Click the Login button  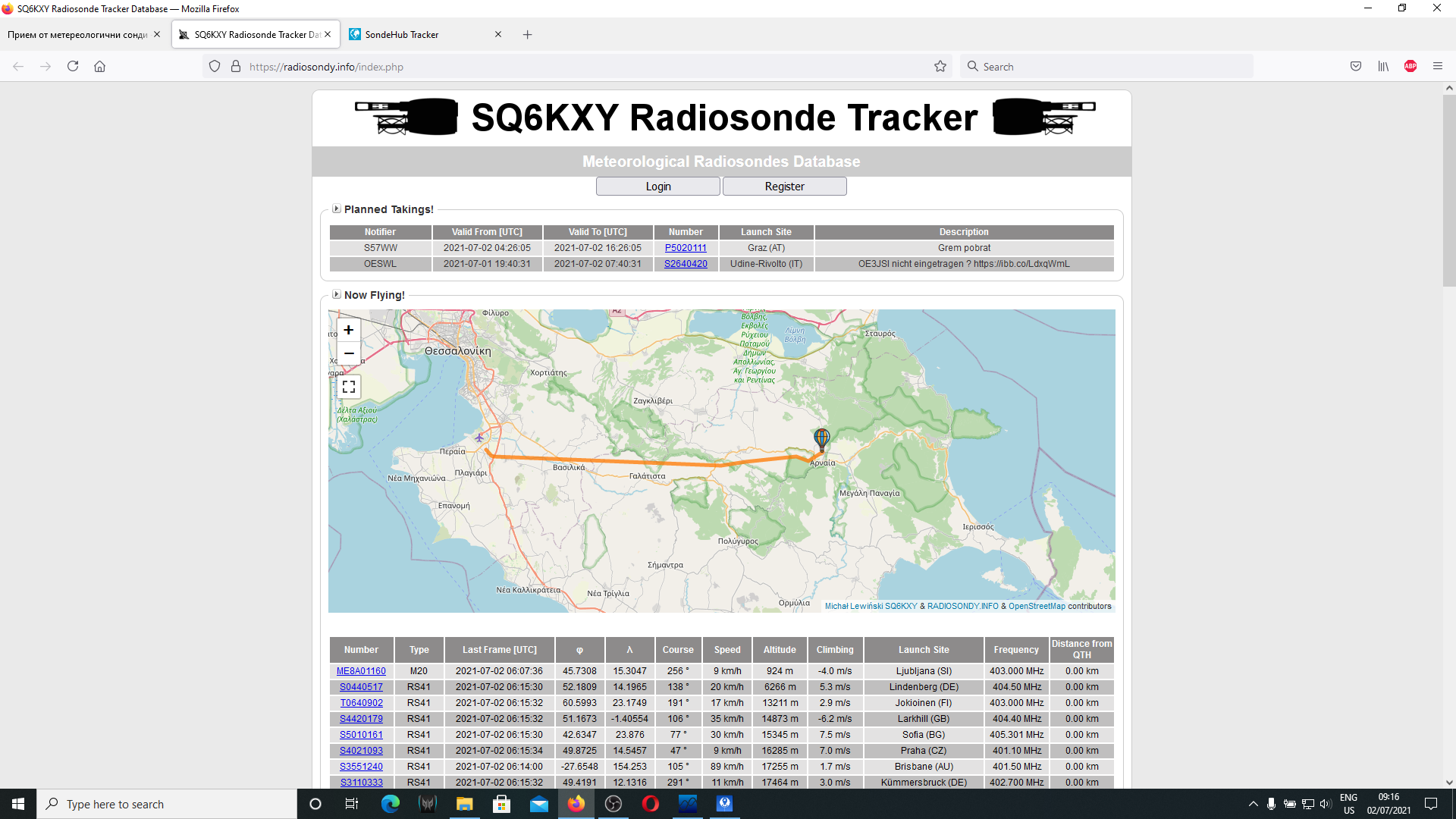coord(657,186)
